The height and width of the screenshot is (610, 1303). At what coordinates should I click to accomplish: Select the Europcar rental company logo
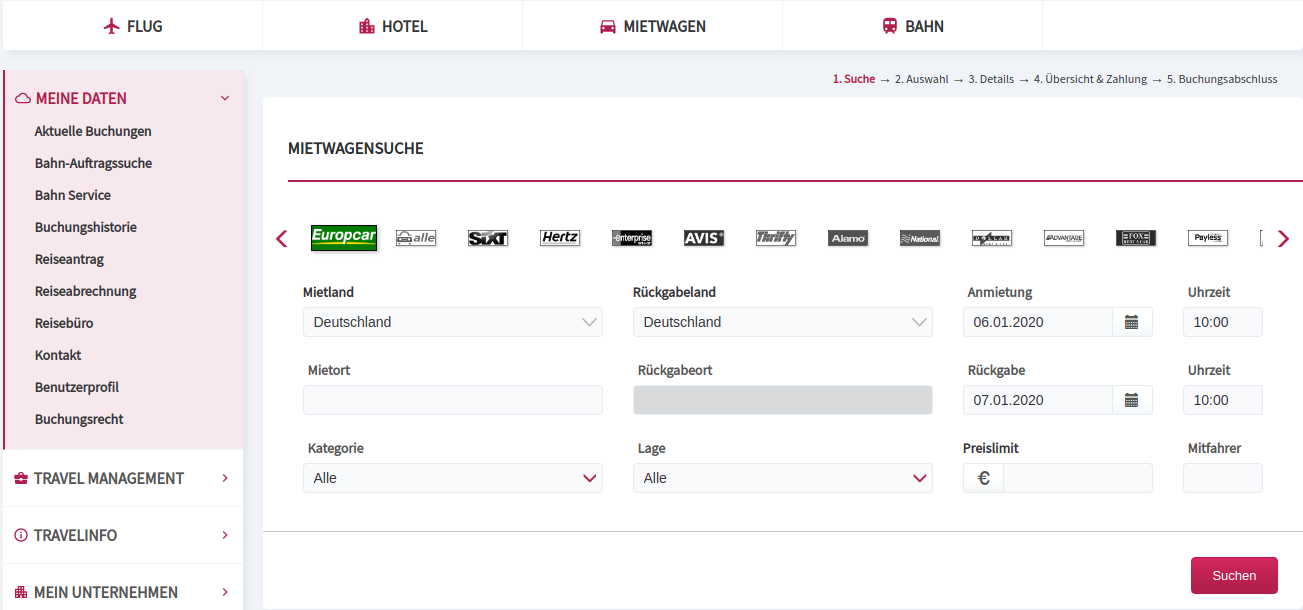pyautogui.click(x=344, y=238)
